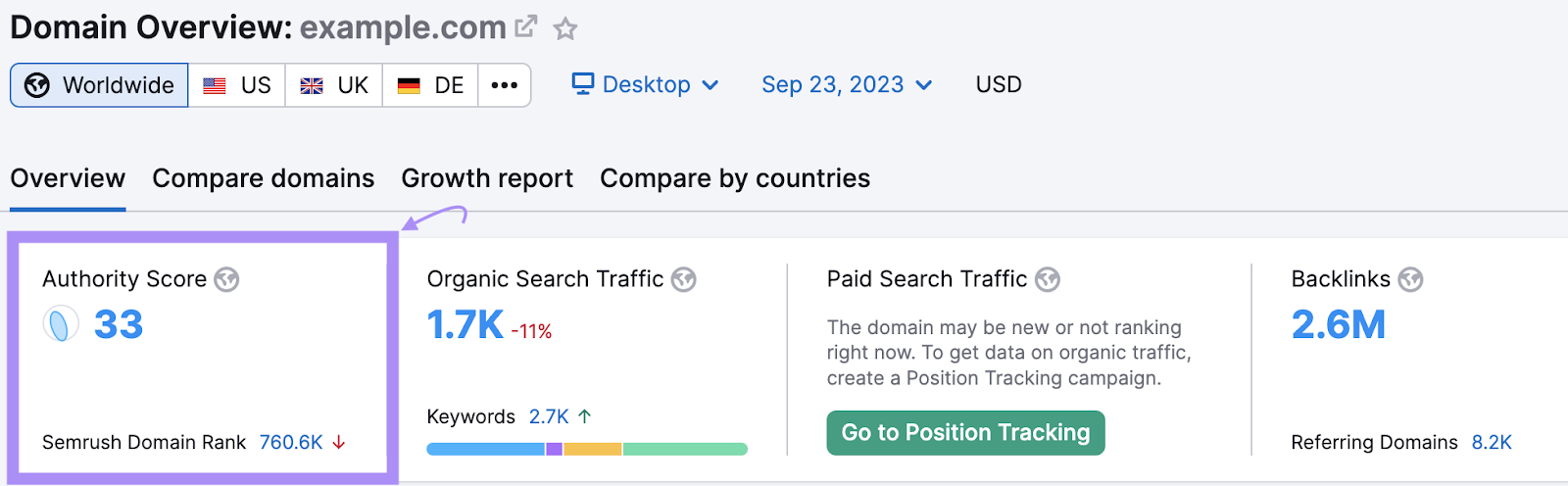Click globe icon beside Authority Score
1568x486 pixels.
pos(226,280)
